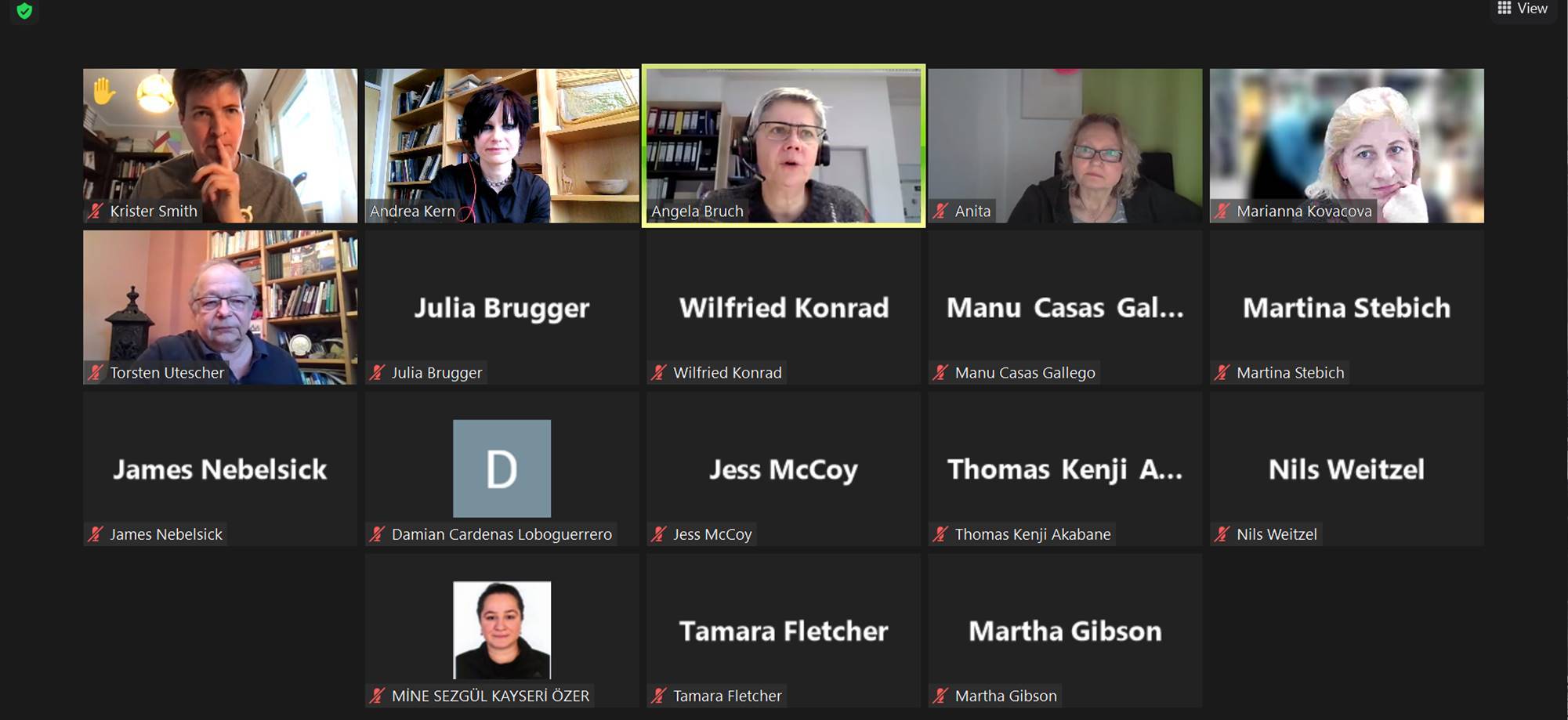The width and height of the screenshot is (1568, 720).
Task: Click James Nebelsick's muted mic icon
Action: coord(96,534)
